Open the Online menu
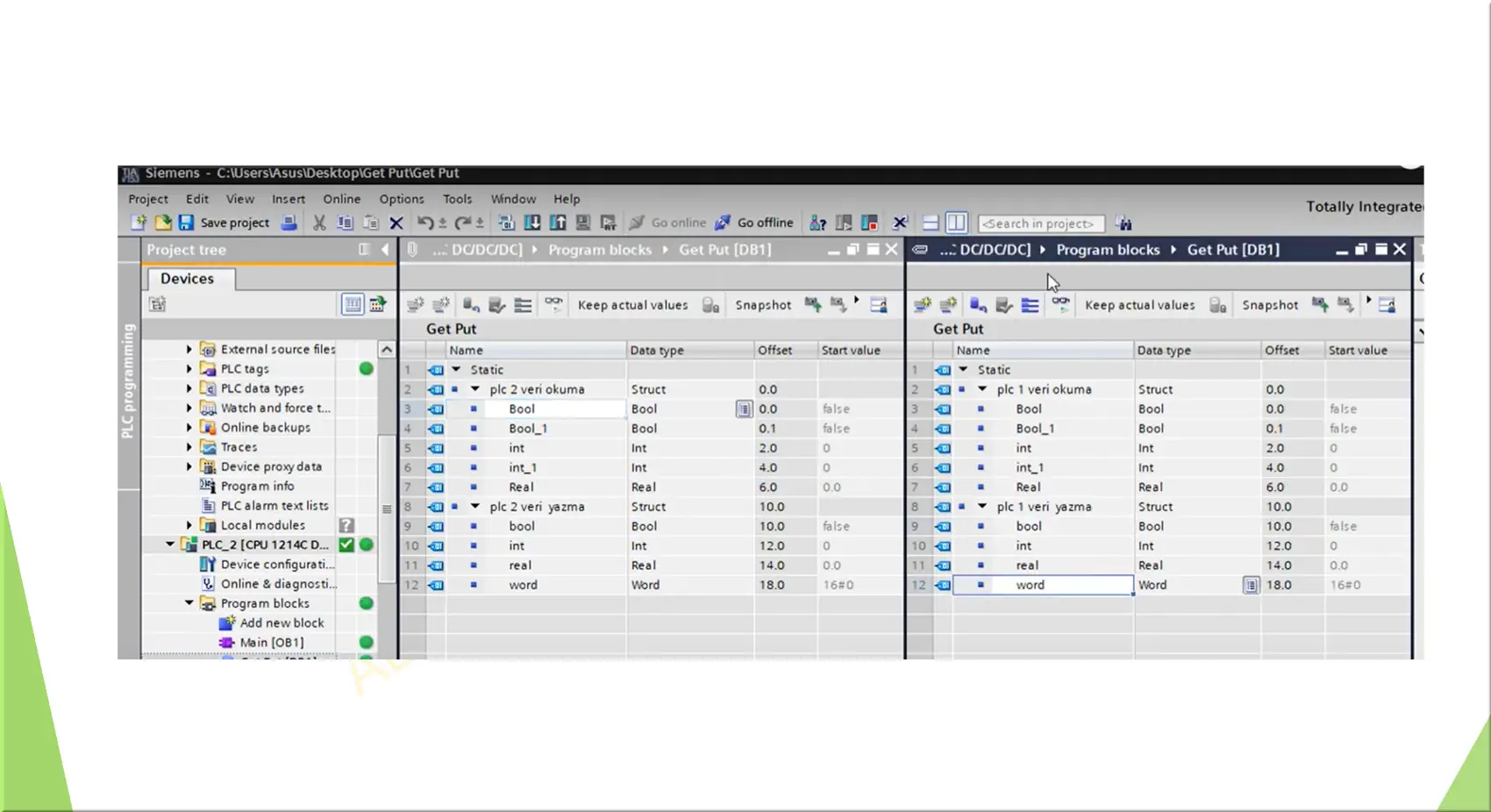The image size is (1491, 812). click(341, 199)
